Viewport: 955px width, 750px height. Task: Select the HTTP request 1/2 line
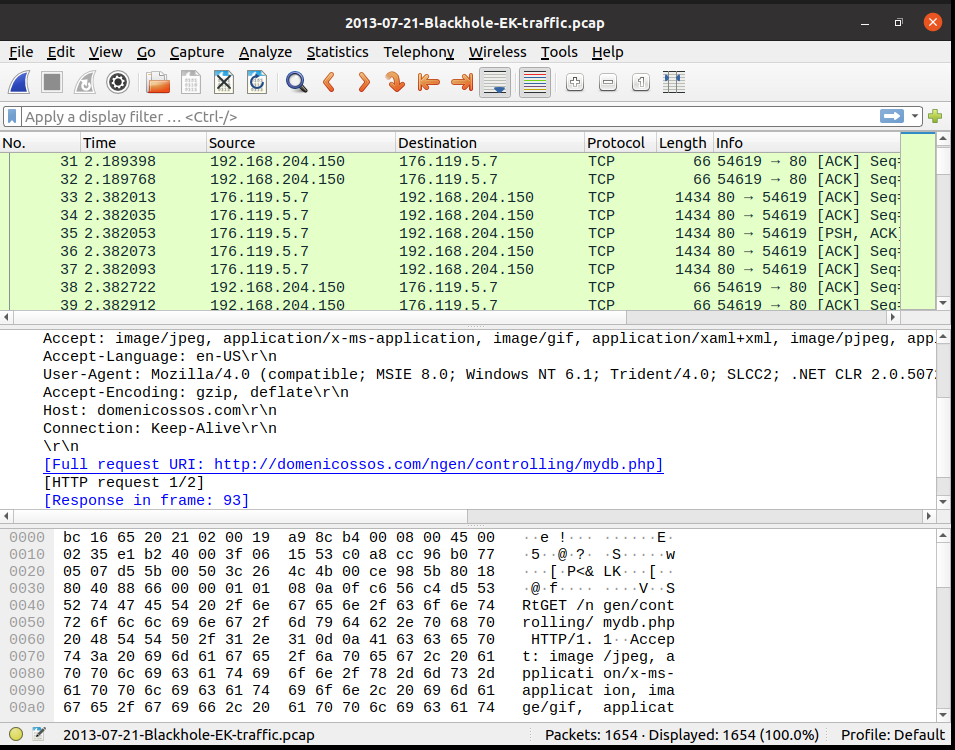coord(124,483)
